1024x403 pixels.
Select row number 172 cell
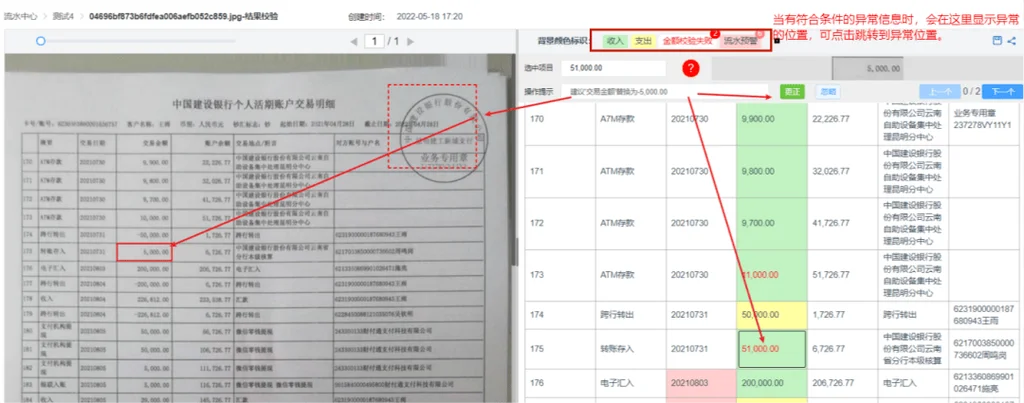pyautogui.click(x=562, y=223)
